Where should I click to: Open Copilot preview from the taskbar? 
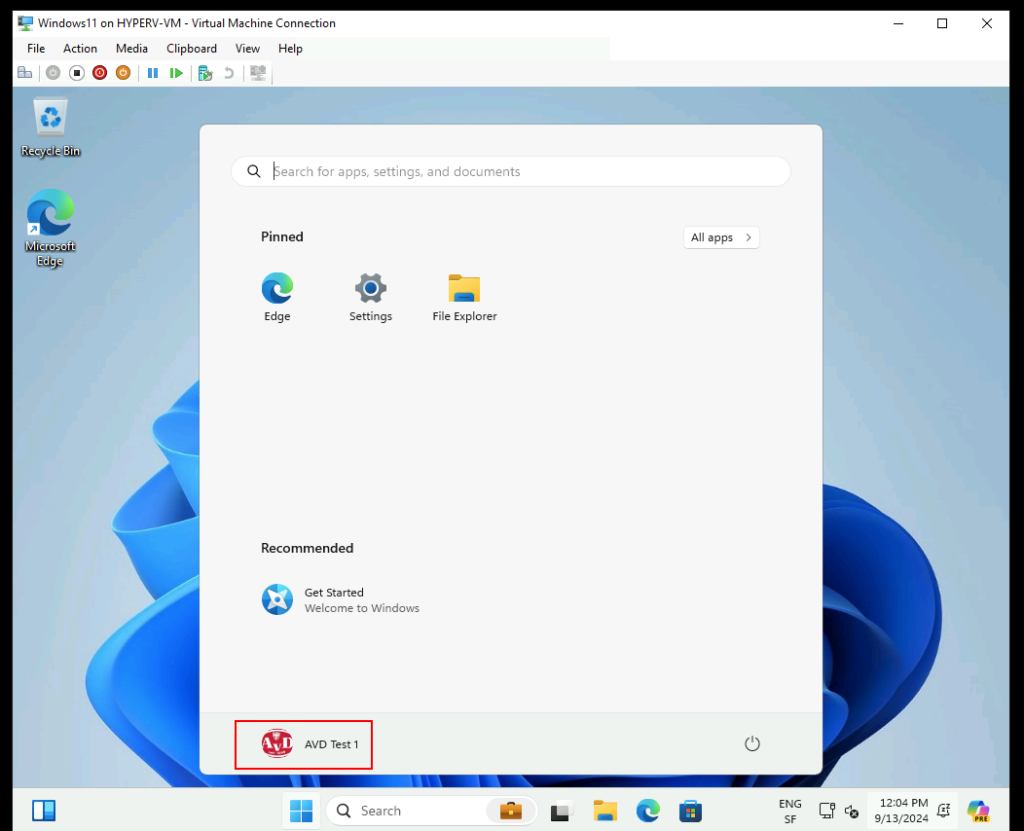click(x=978, y=811)
